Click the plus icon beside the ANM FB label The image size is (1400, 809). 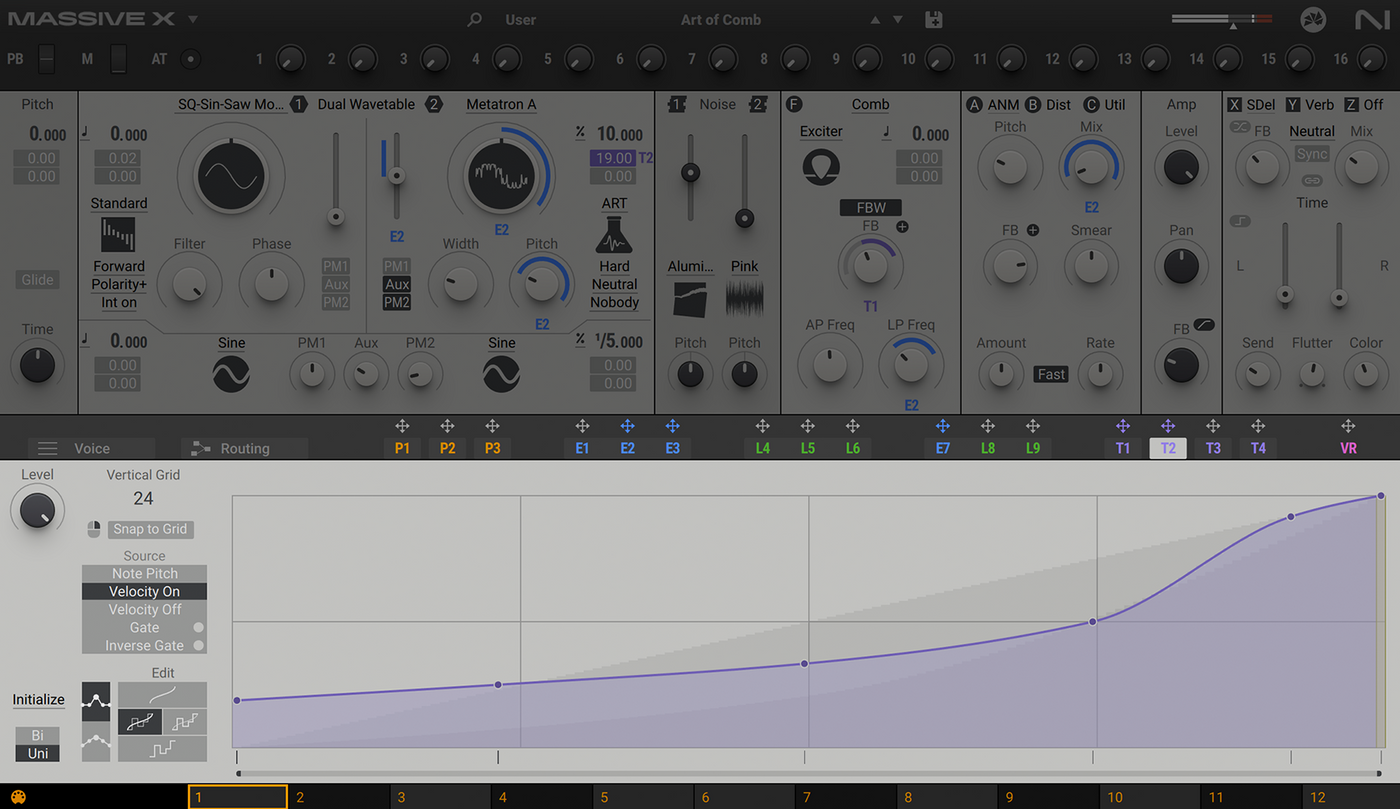(x=1033, y=230)
